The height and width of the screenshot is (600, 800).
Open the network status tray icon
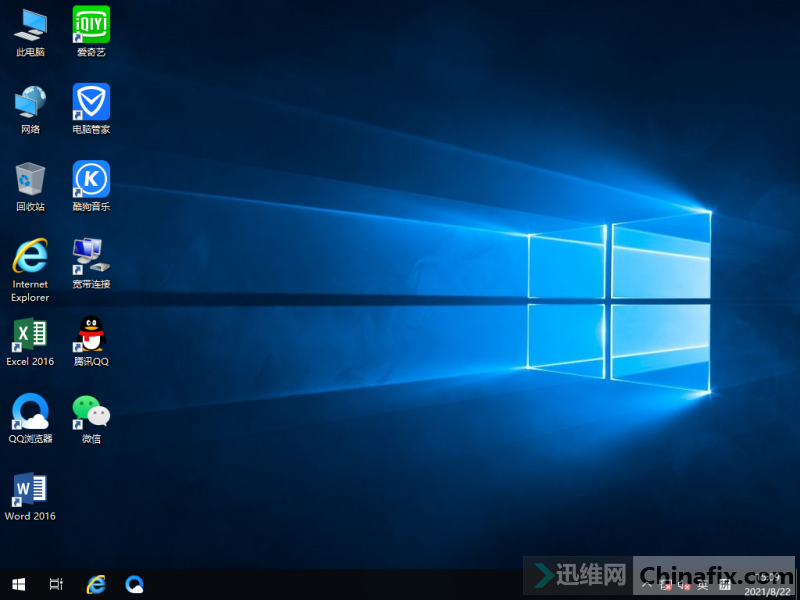tap(665, 585)
